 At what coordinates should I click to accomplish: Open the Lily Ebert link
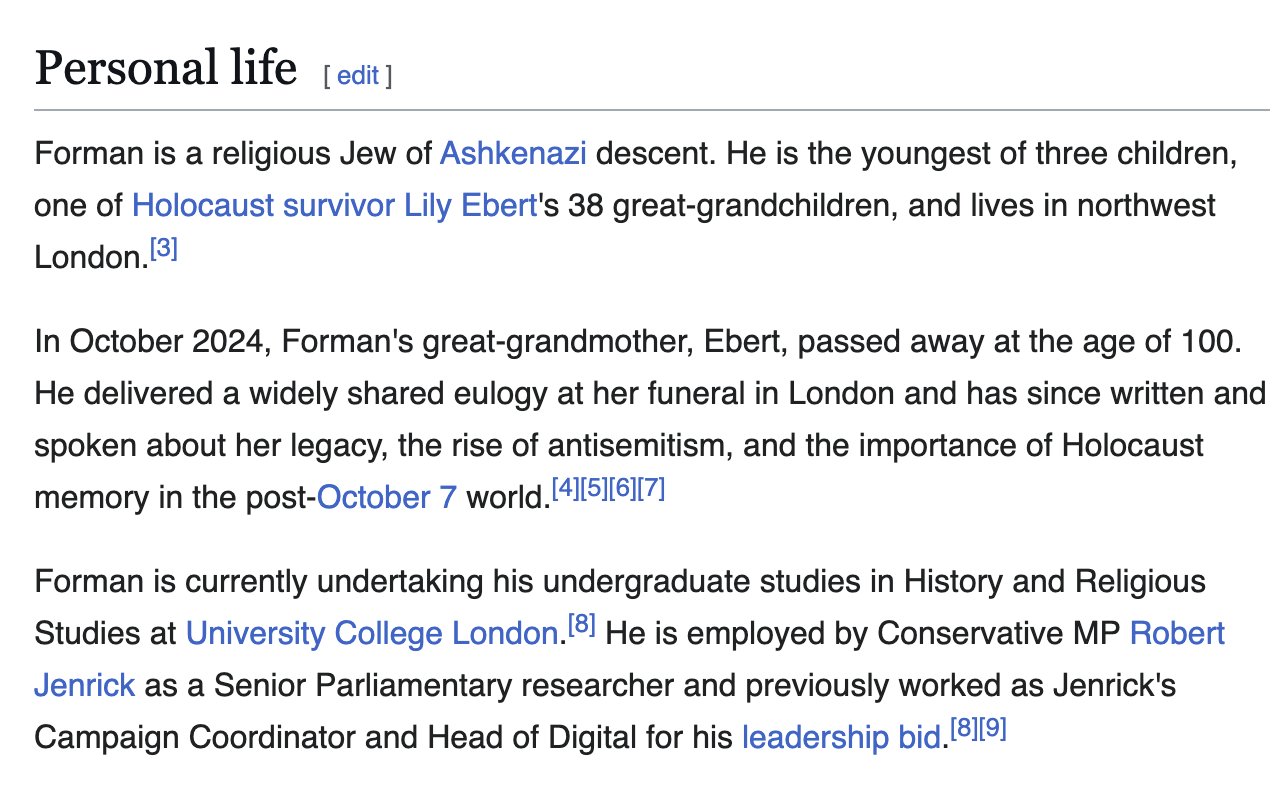(x=471, y=206)
